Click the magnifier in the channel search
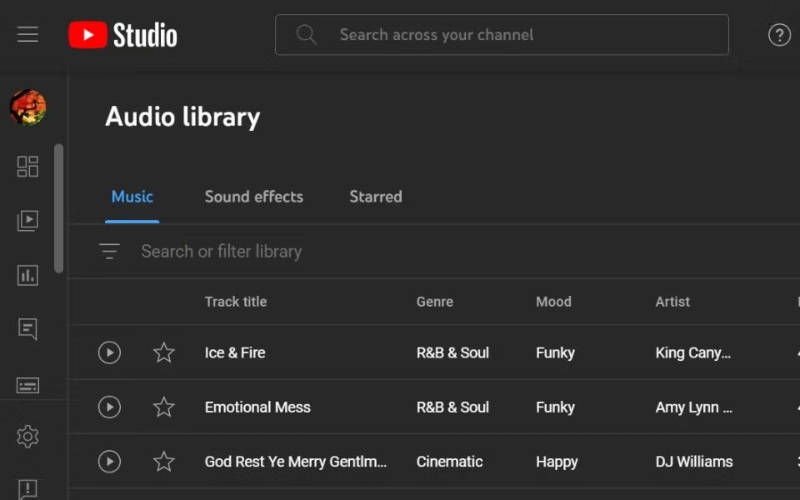The height and width of the screenshot is (500, 800). tap(306, 35)
